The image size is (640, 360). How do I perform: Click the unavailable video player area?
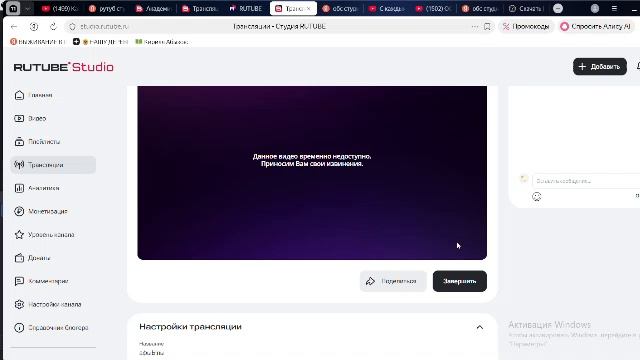click(x=312, y=173)
